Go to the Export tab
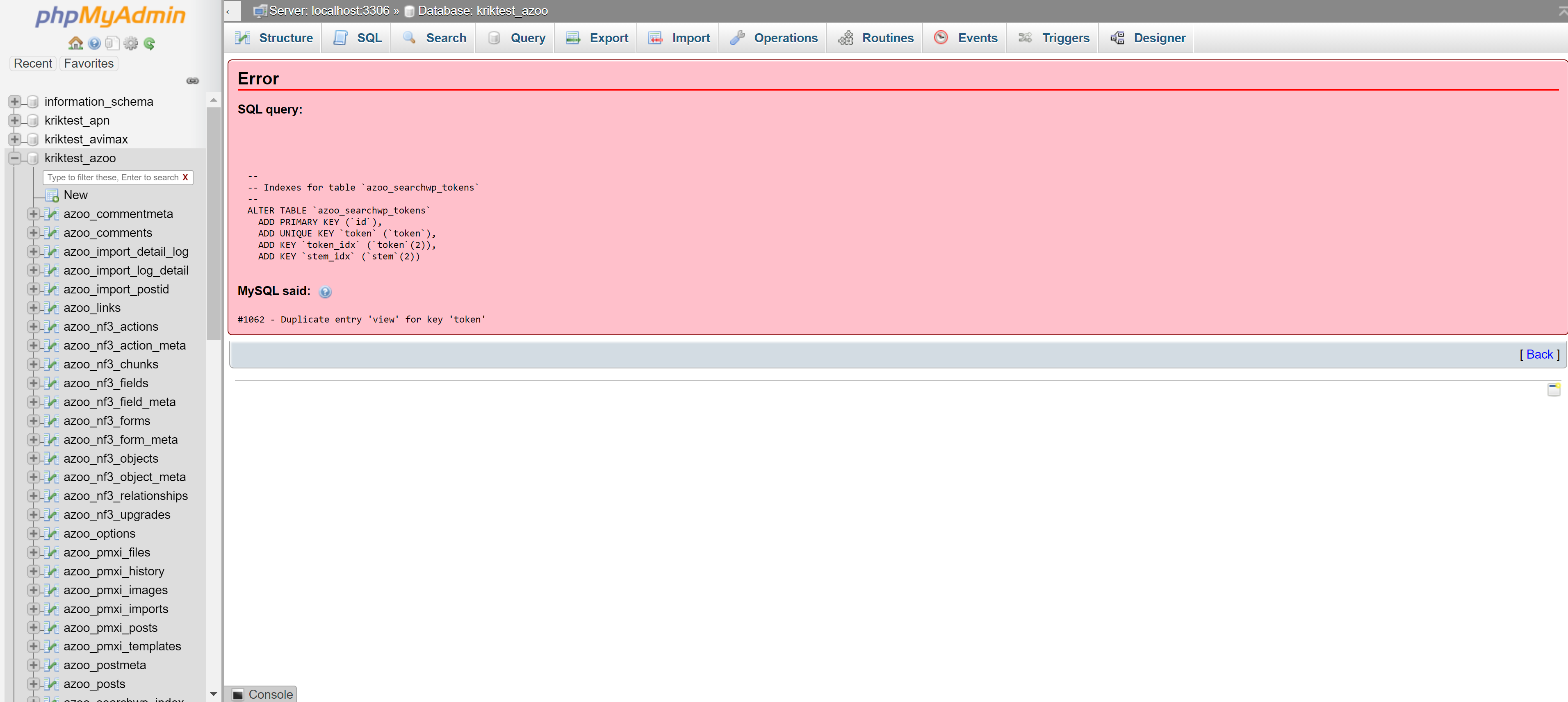 coord(597,38)
